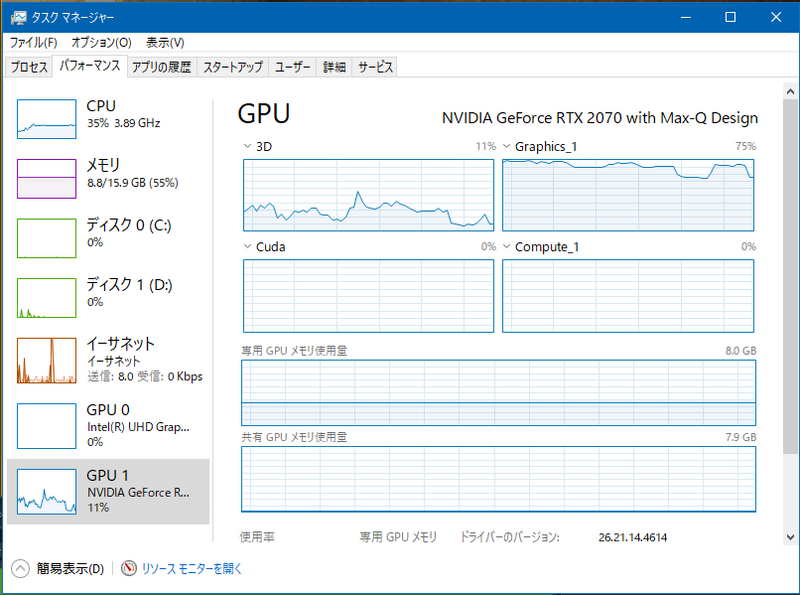Screen dimensions: 800x595
Task: Select the CPU usage mini graph
Action: click(x=46, y=119)
